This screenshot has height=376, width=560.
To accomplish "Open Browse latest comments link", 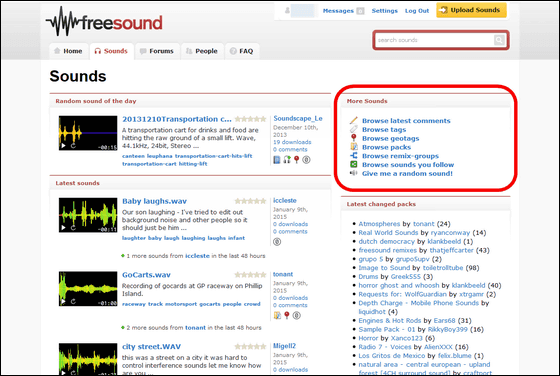I will click(406, 121).
